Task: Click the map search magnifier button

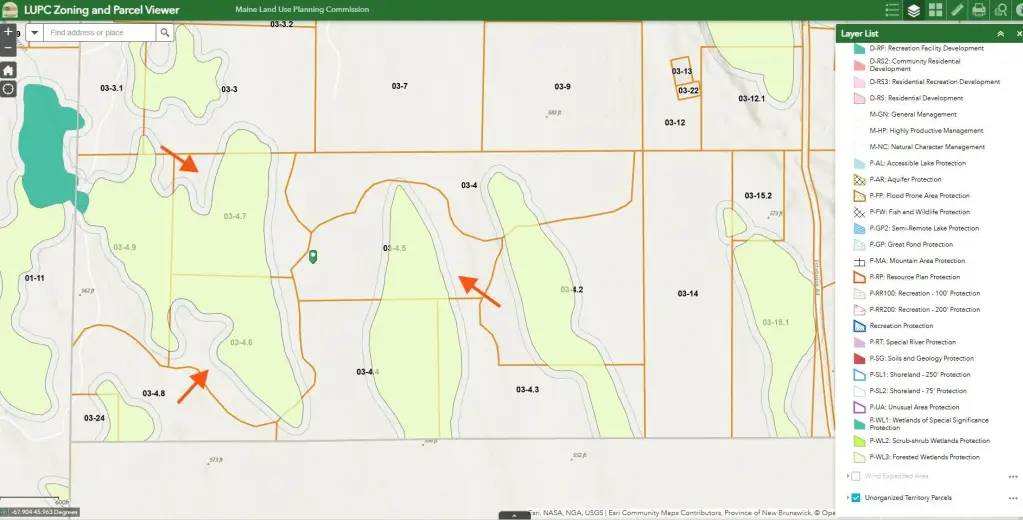Action: pyautogui.click(x=164, y=33)
